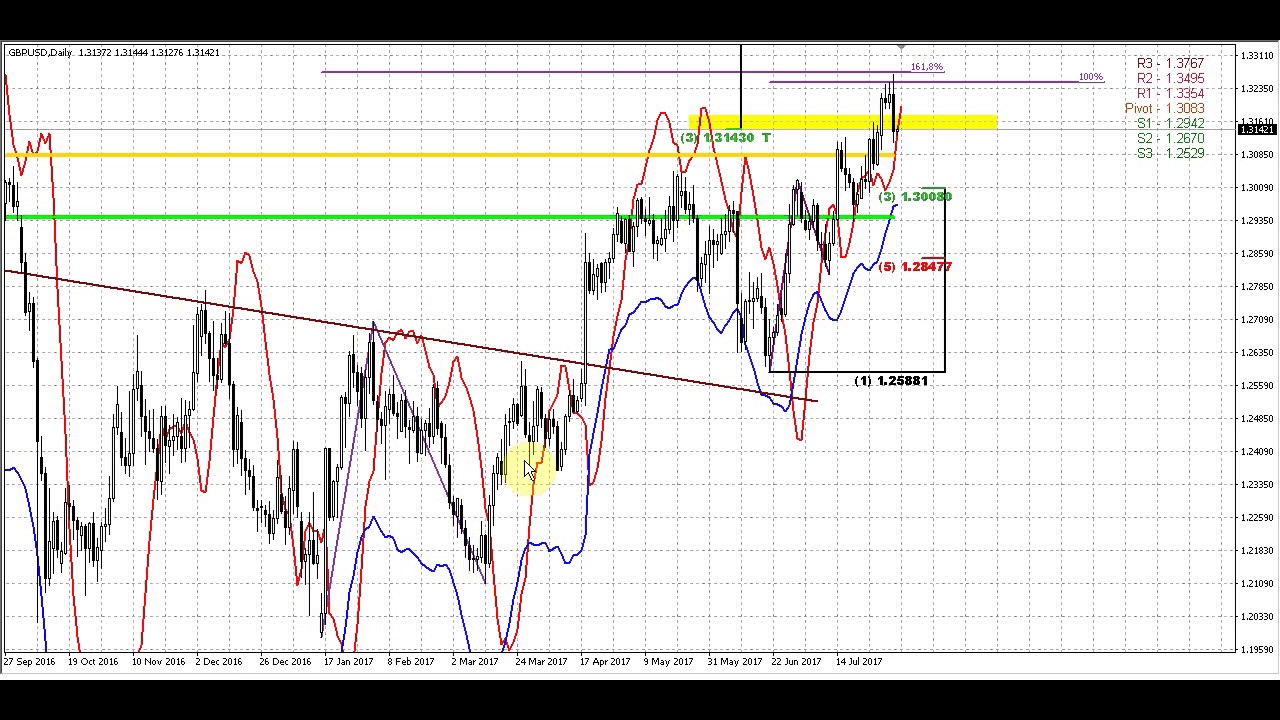Click the 2 Mar 2017 date label
Image resolution: width=1280 pixels, height=720 pixels.
click(474, 662)
